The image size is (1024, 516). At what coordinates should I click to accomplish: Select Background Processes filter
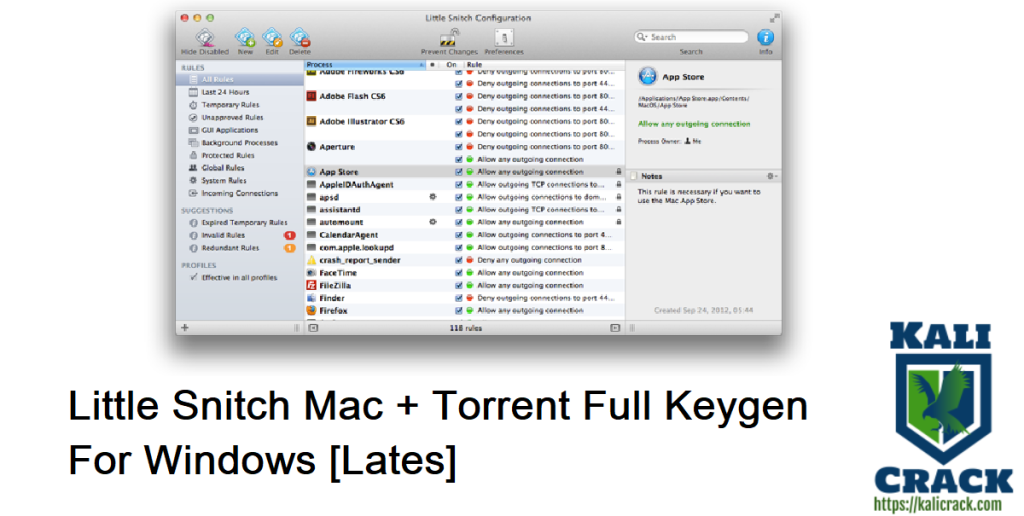pos(239,142)
